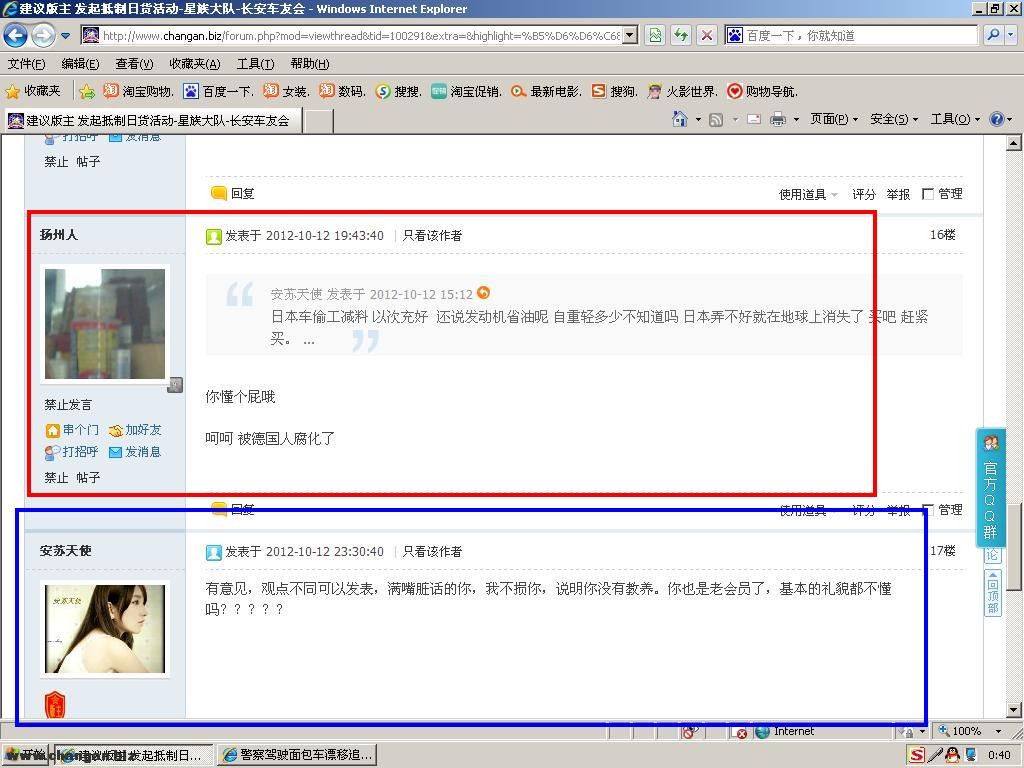
Task: Open the Favorites star button
Action: (34, 91)
